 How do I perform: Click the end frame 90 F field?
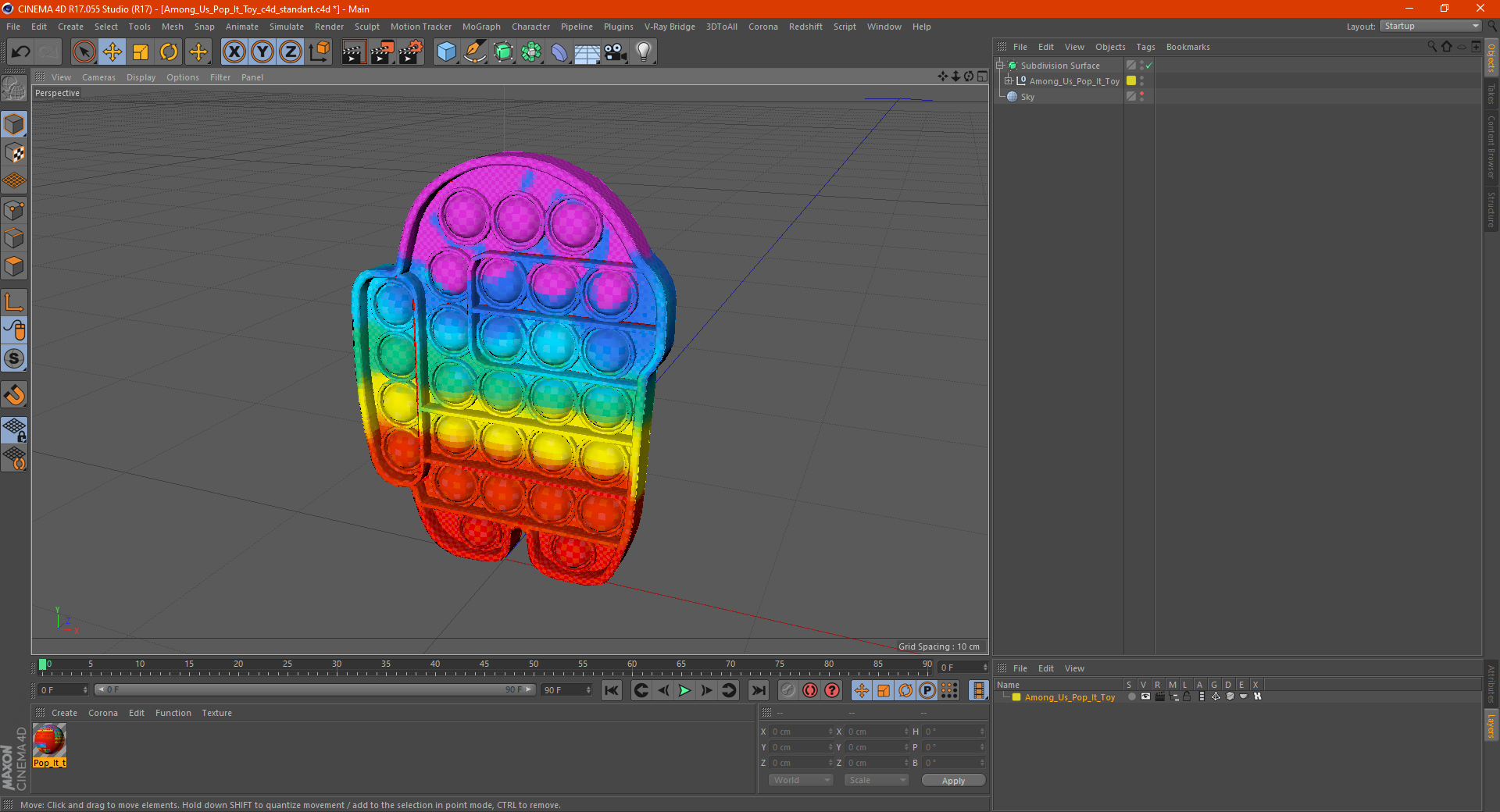point(566,690)
